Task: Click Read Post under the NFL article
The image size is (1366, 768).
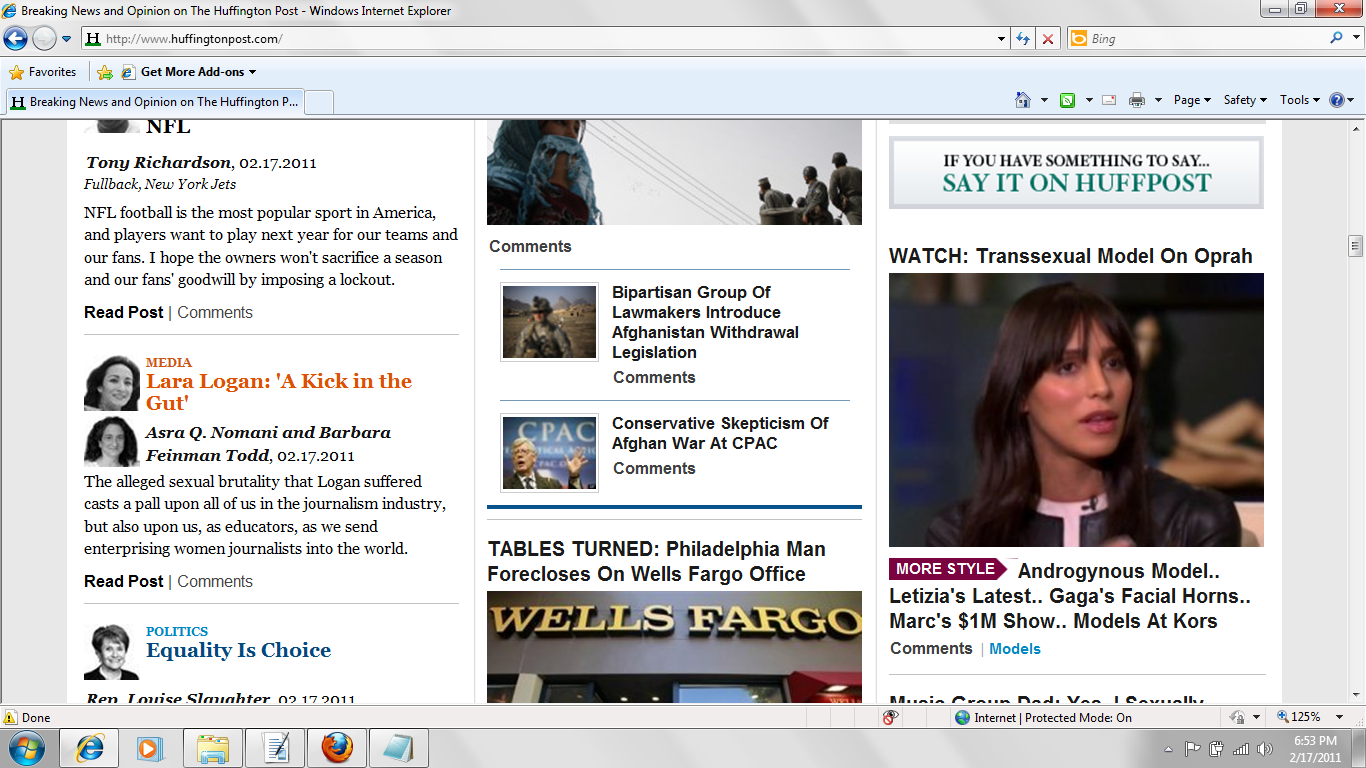Action: click(123, 312)
